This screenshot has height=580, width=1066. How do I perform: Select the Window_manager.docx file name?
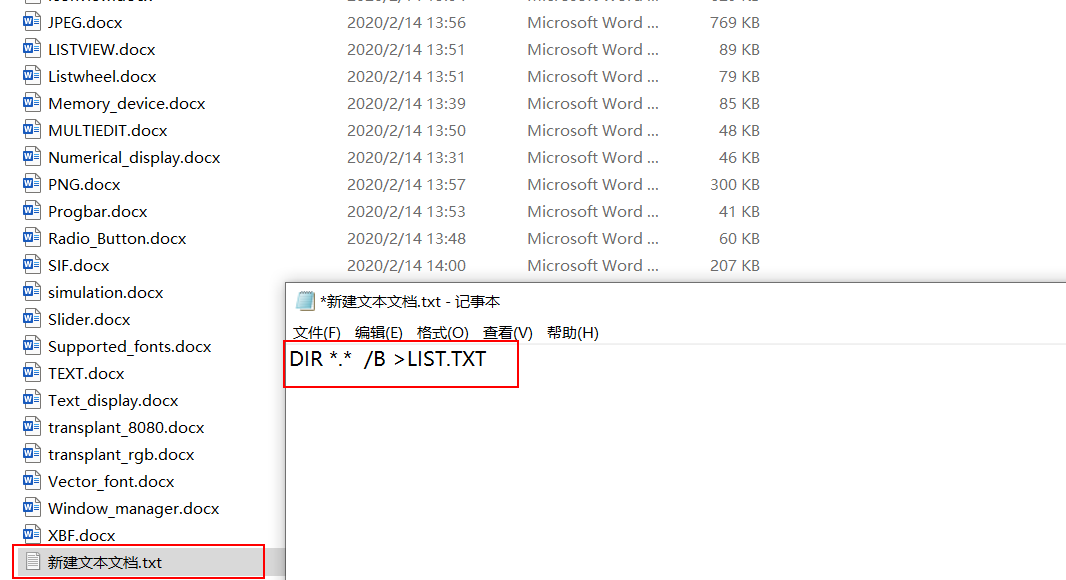click(133, 508)
